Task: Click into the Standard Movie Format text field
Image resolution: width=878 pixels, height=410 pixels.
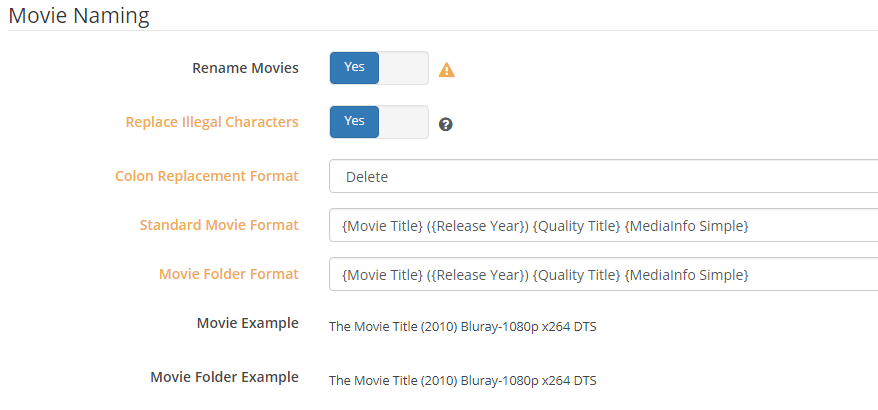Action: click(x=604, y=225)
